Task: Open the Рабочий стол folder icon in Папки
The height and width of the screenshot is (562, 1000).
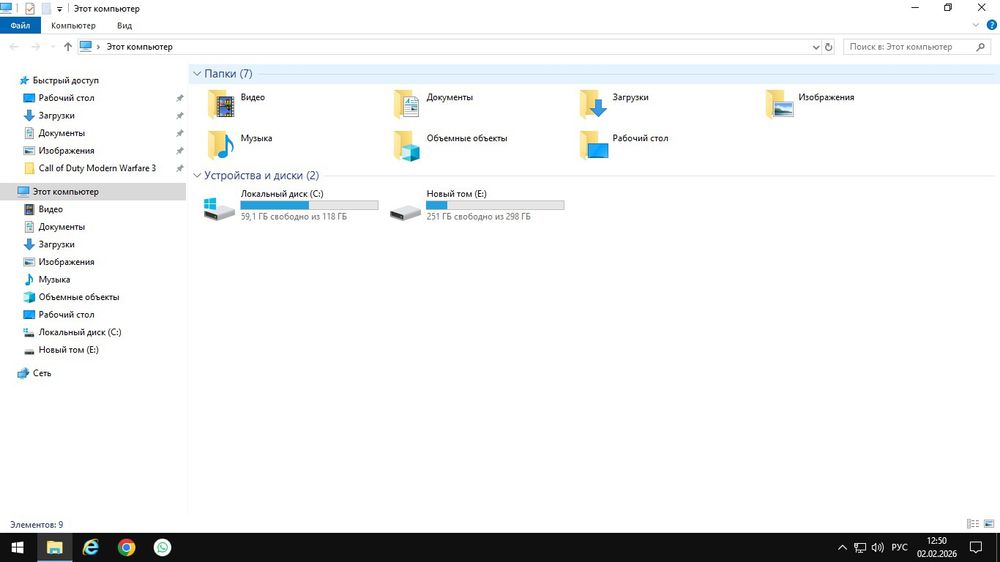Action: tap(593, 145)
